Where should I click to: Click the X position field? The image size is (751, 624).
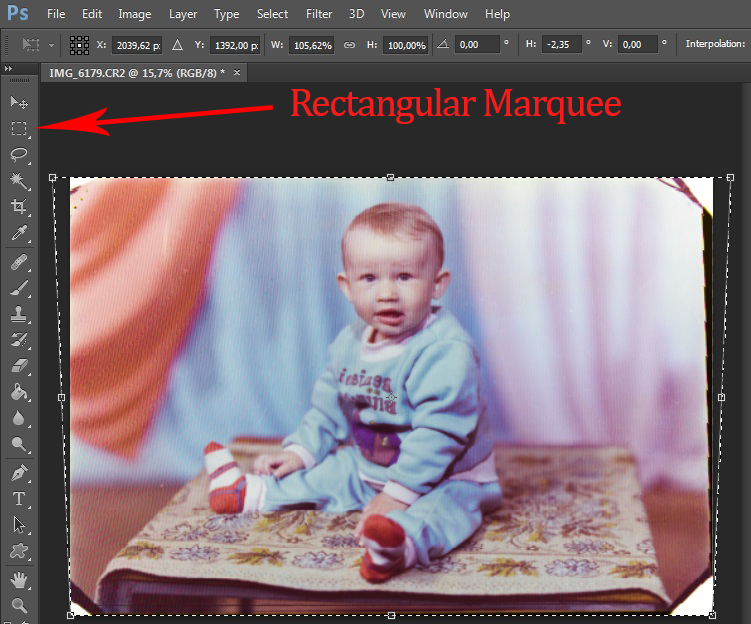tap(137, 45)
